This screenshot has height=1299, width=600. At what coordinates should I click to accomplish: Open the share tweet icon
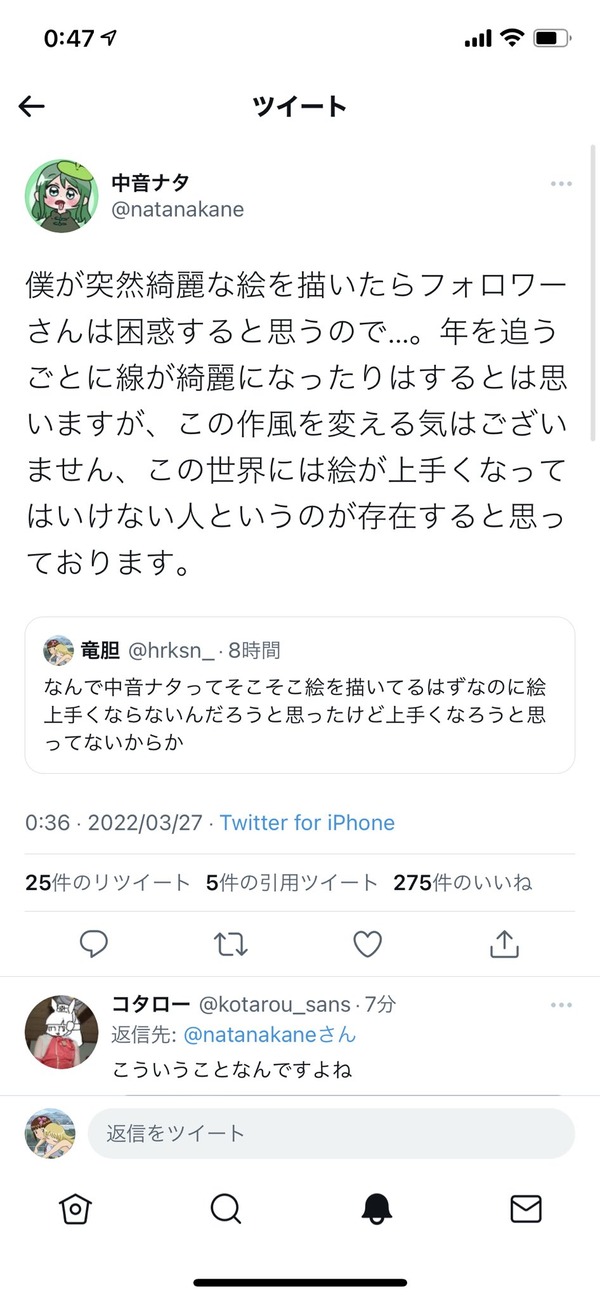coord(505,942)
